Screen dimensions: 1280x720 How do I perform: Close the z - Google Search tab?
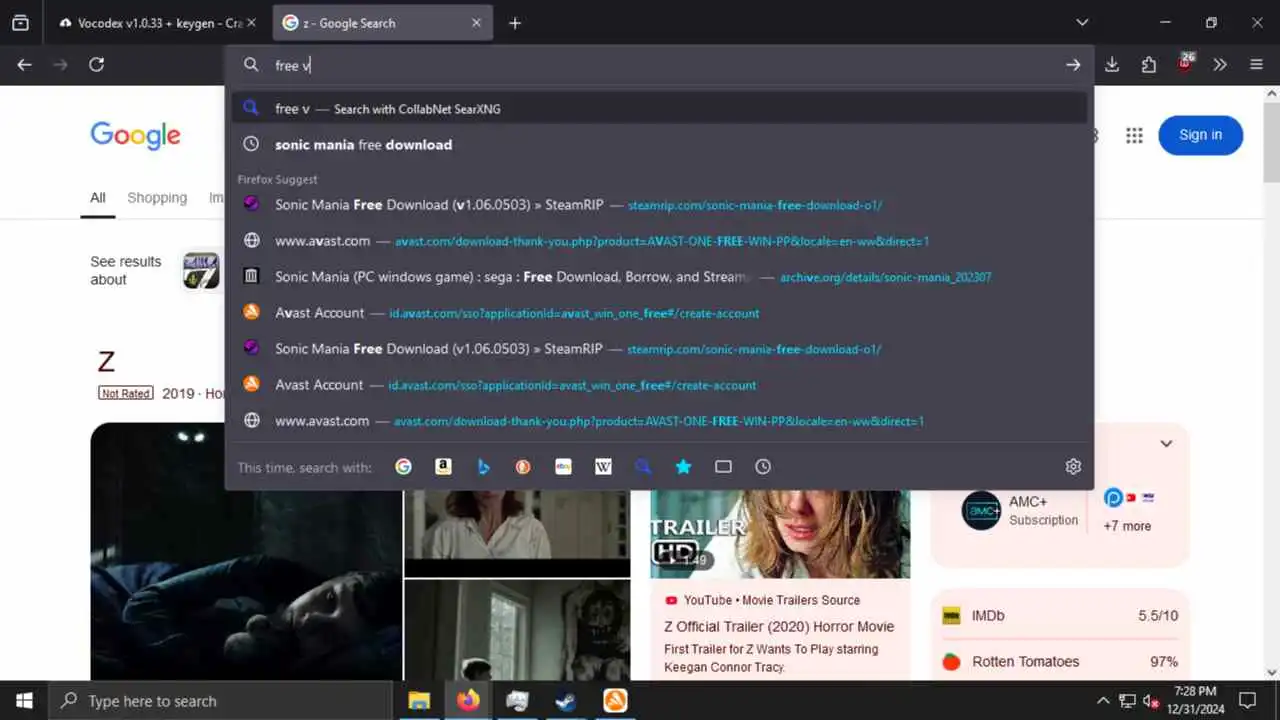[x=476, y=23]
